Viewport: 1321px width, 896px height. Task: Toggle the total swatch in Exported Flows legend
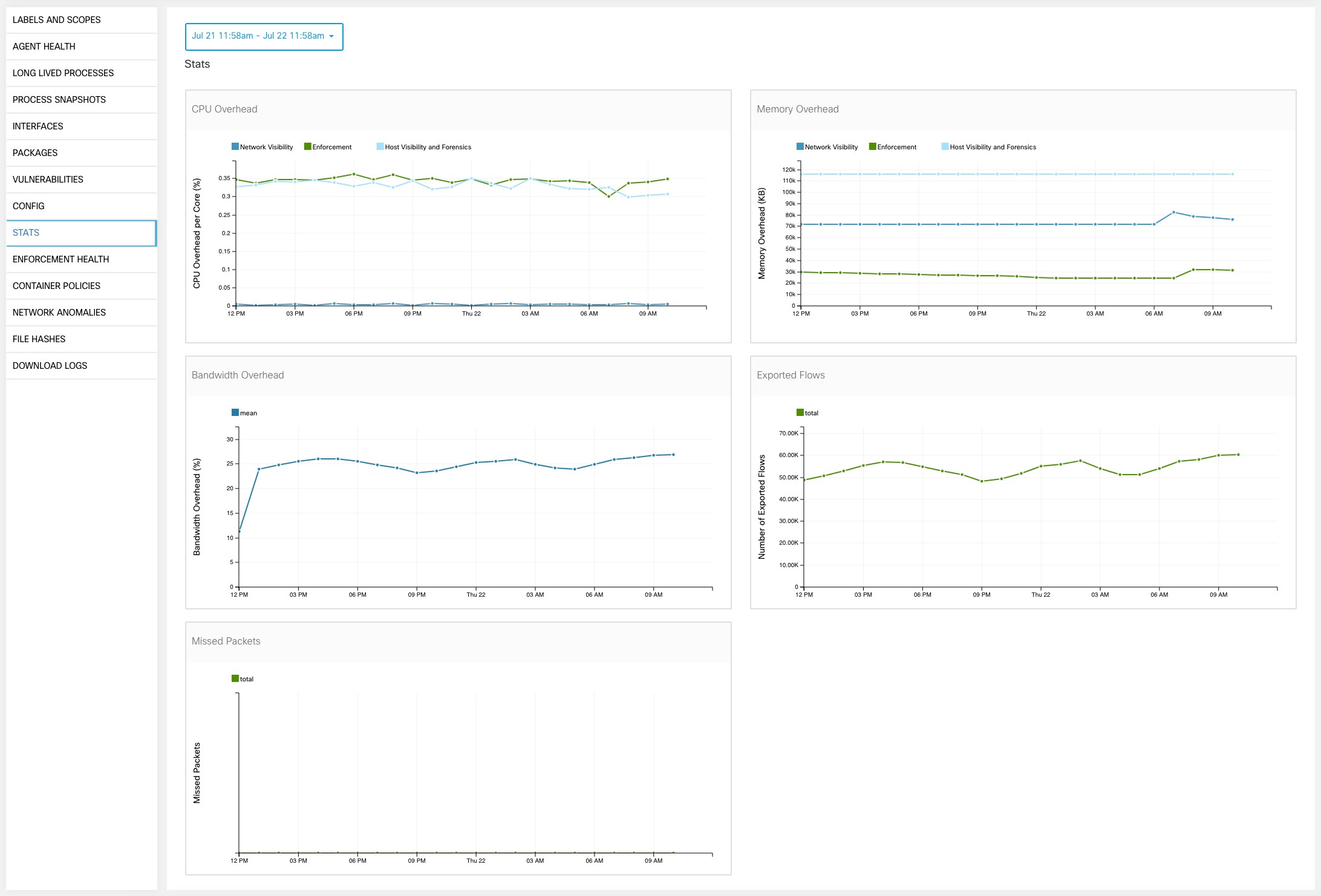tap(800, 412)
